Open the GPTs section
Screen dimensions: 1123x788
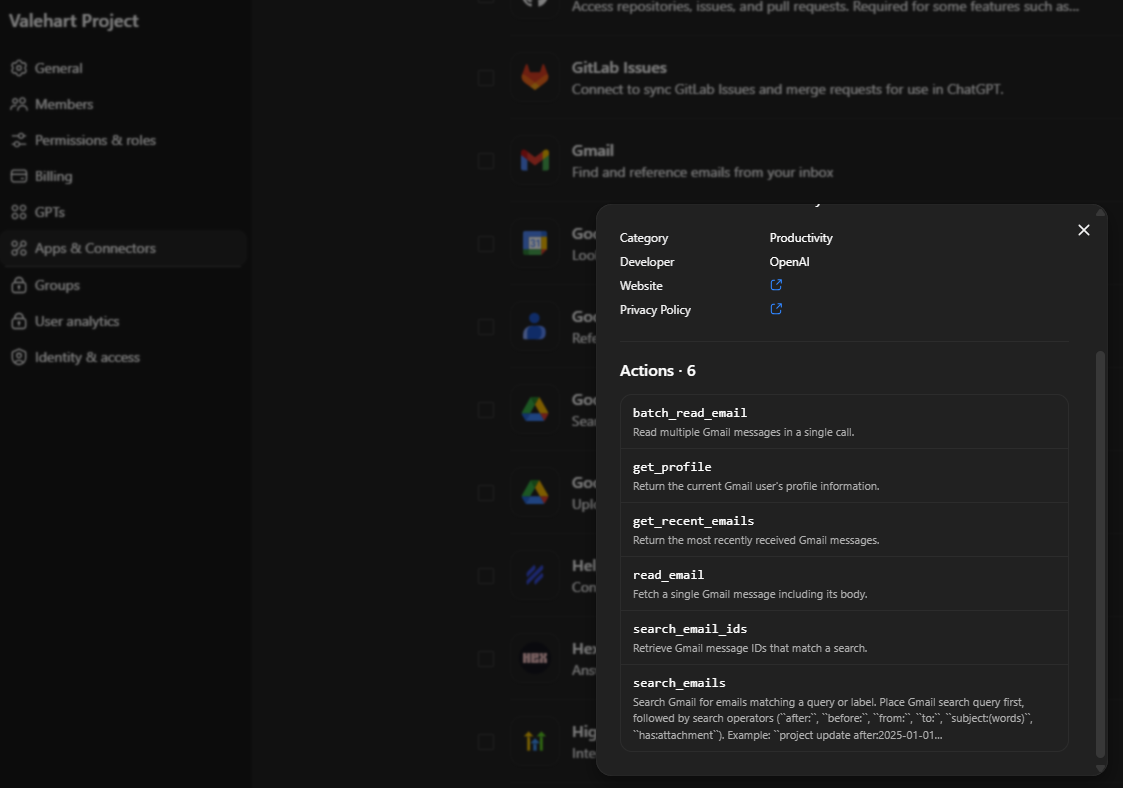(x=49, y=212)
